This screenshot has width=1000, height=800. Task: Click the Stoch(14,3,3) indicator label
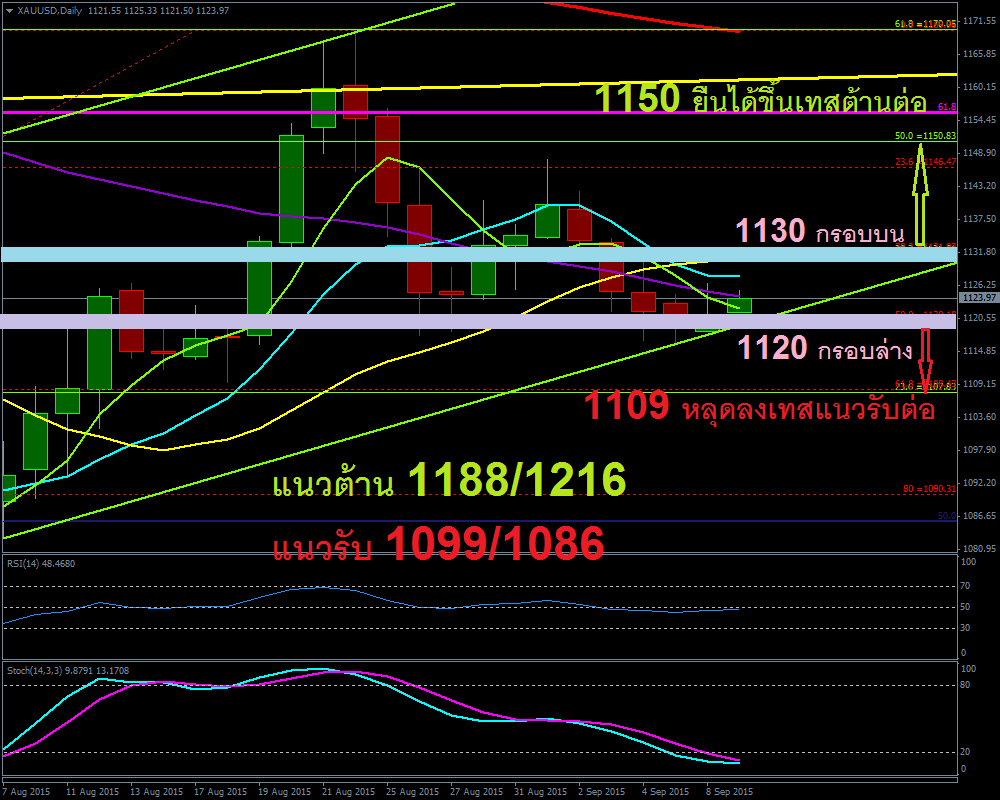coord(66,669)
